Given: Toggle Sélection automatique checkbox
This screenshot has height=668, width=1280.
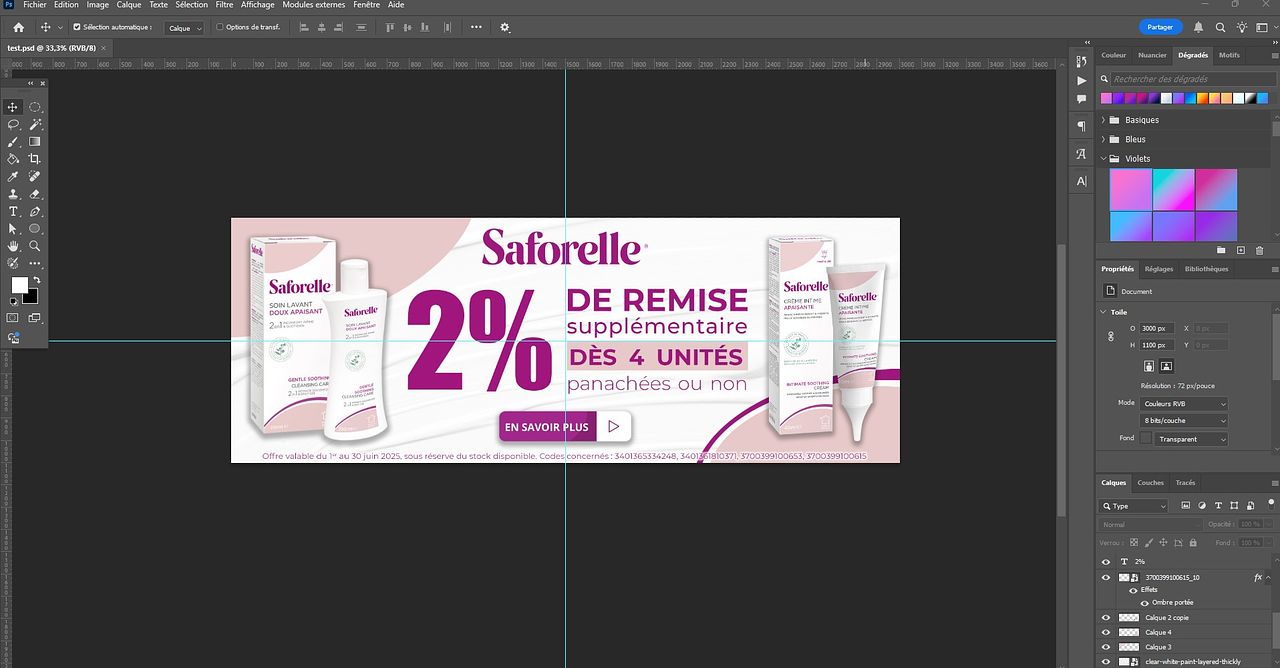Looking at the screenshot, I should tap(76, 27).
